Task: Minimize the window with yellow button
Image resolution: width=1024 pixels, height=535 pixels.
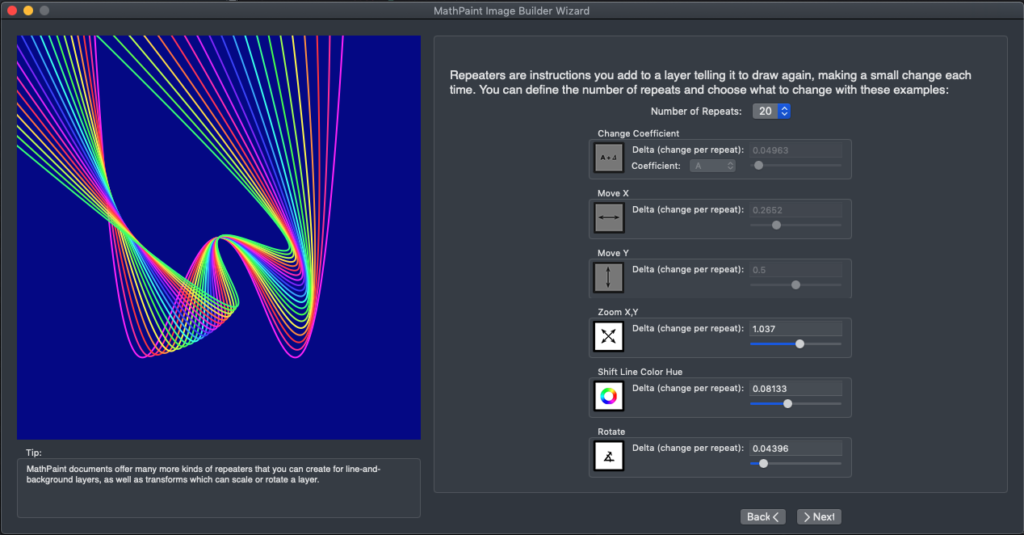Action: coord(28,10)
